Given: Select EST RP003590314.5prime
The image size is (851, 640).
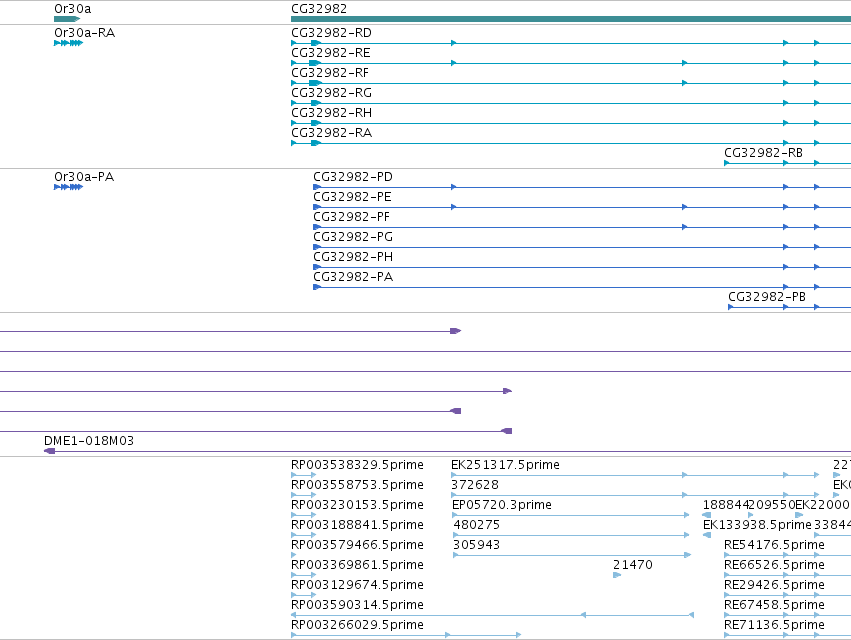Looking at the screenshot, I should [x=357, y=606].
